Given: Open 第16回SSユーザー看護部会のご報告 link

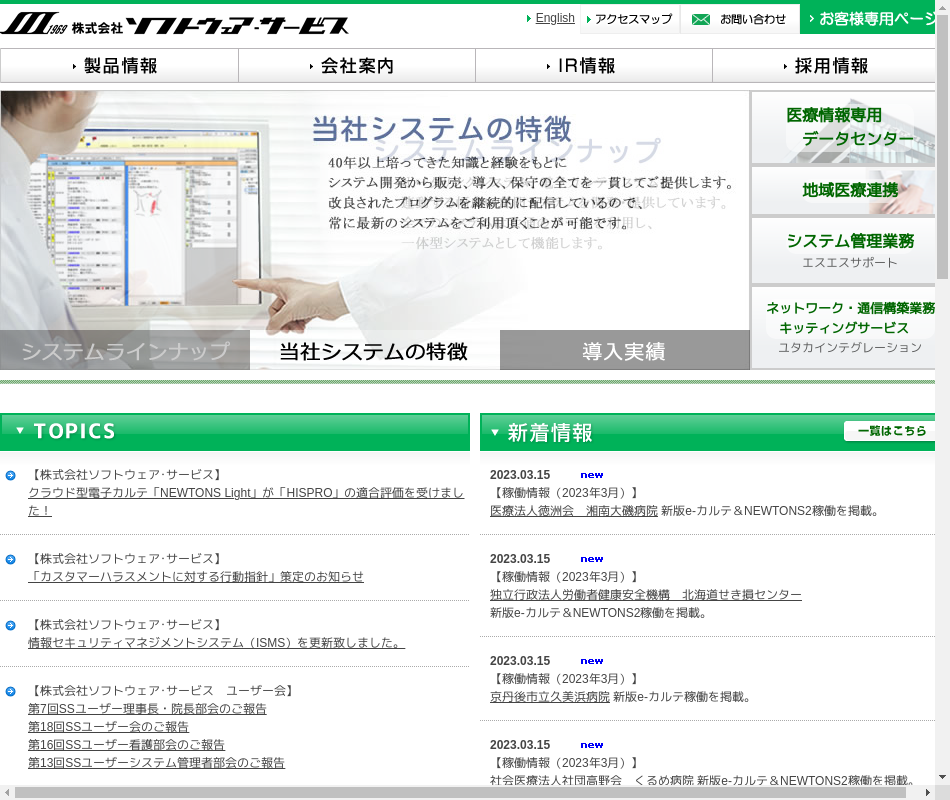Looking at the screenshot, I should coord(126,745).
